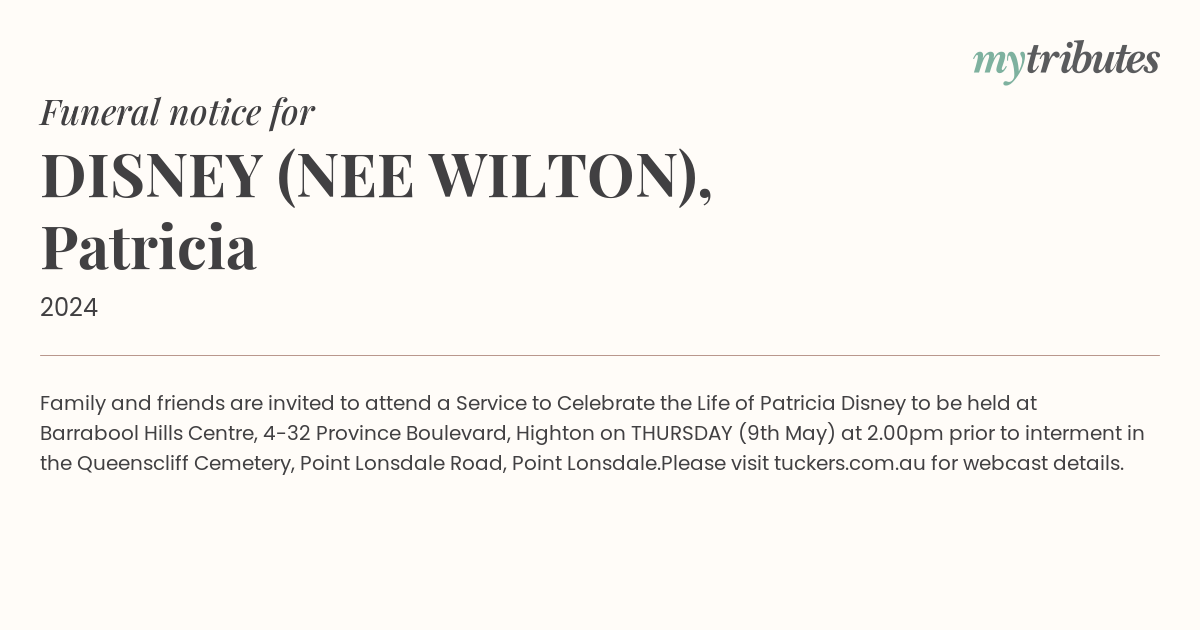Click the horizontal divider line

coord(600,355)
